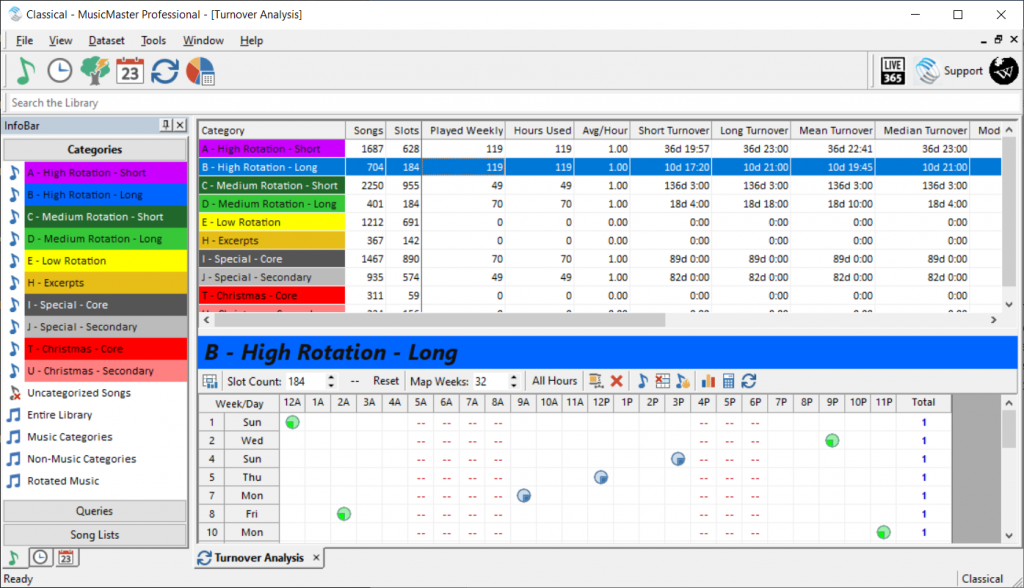Expand the Queries section in the InfoBar
Image resolution: width=1024 pixels, height=588 pixels.
click(95, 513)
